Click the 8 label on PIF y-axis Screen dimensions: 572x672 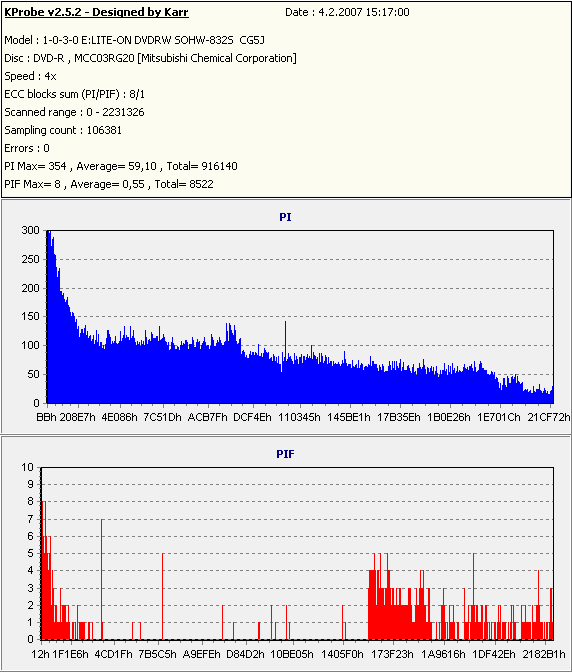pos(30,502)
